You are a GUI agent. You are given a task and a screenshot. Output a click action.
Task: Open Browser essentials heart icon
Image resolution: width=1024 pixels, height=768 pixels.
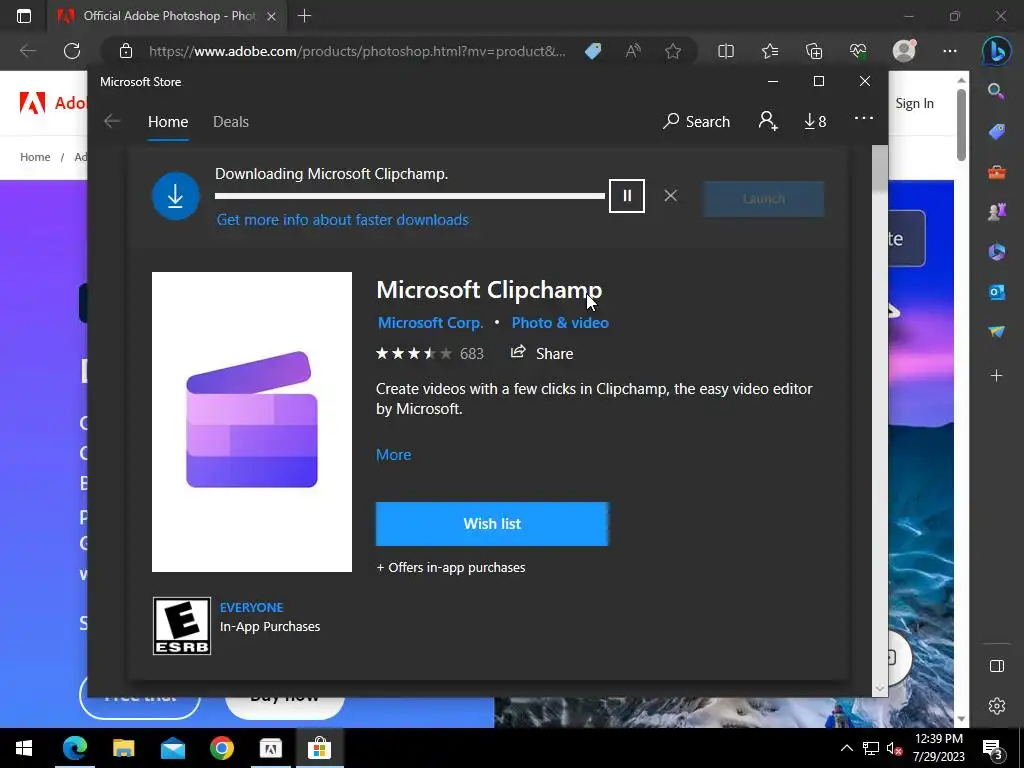858,51
